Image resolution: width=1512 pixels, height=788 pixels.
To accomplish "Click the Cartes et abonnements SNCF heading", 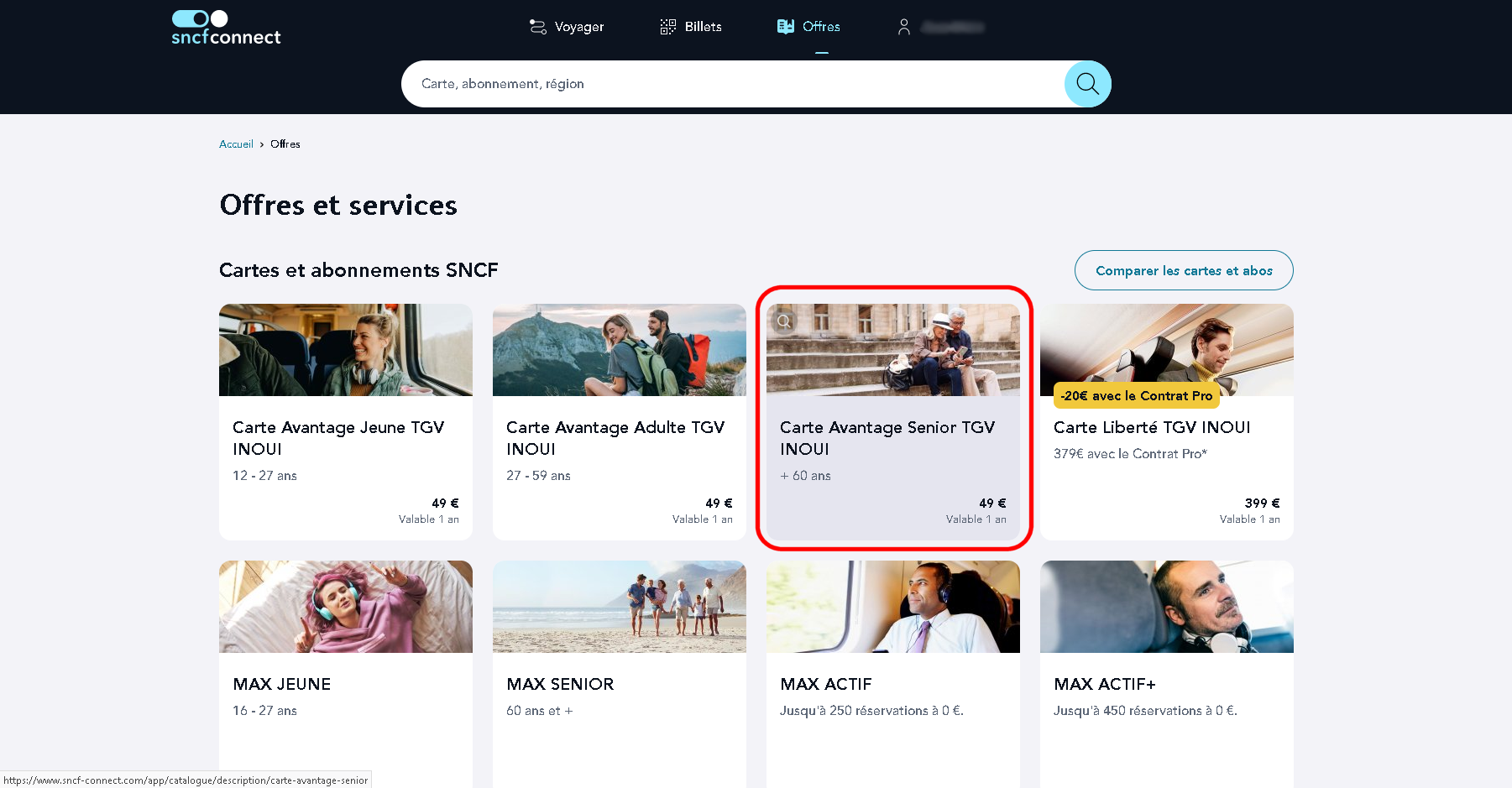I will pos(358,270).
